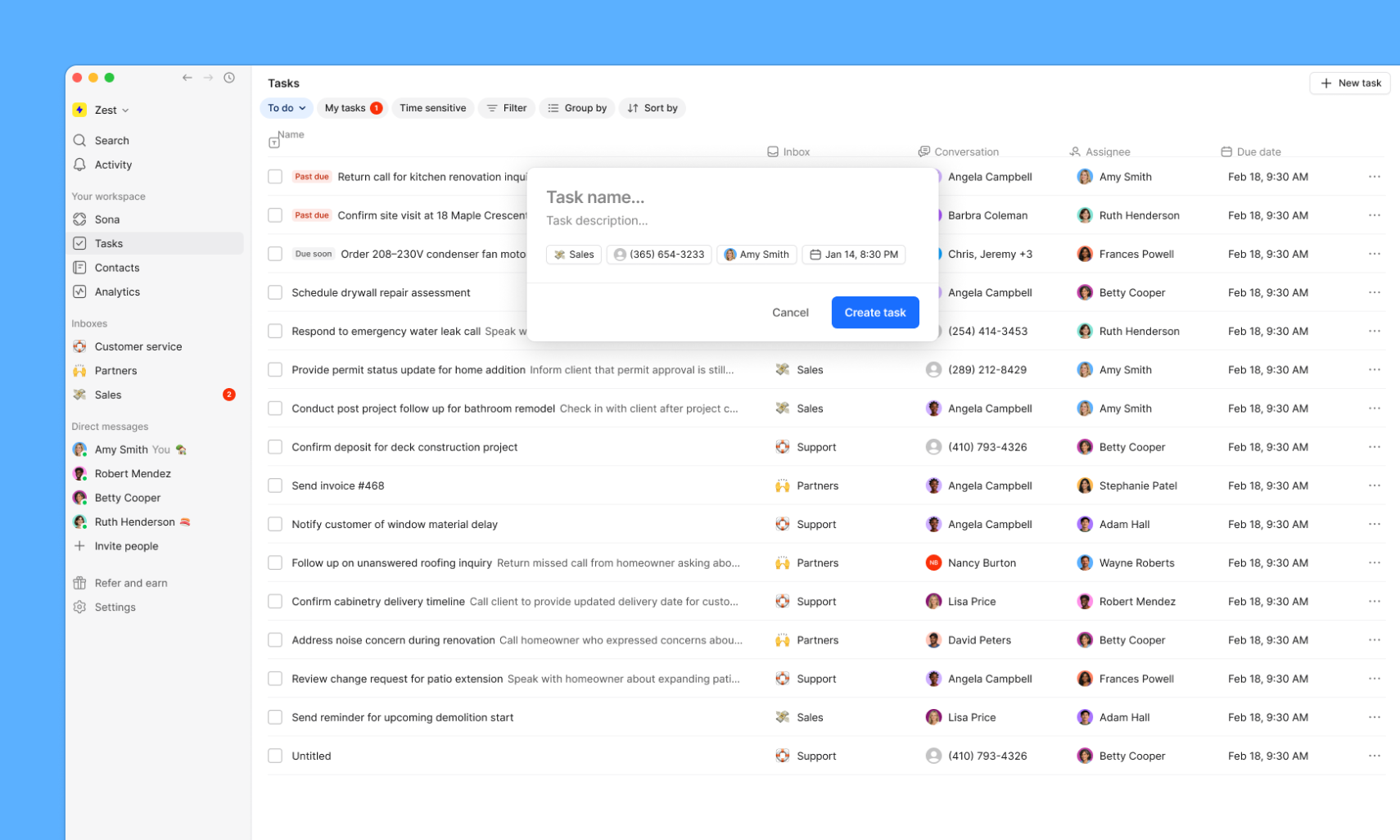Click the Create task button
The image size is (1400, 840).
click(875, 313)
